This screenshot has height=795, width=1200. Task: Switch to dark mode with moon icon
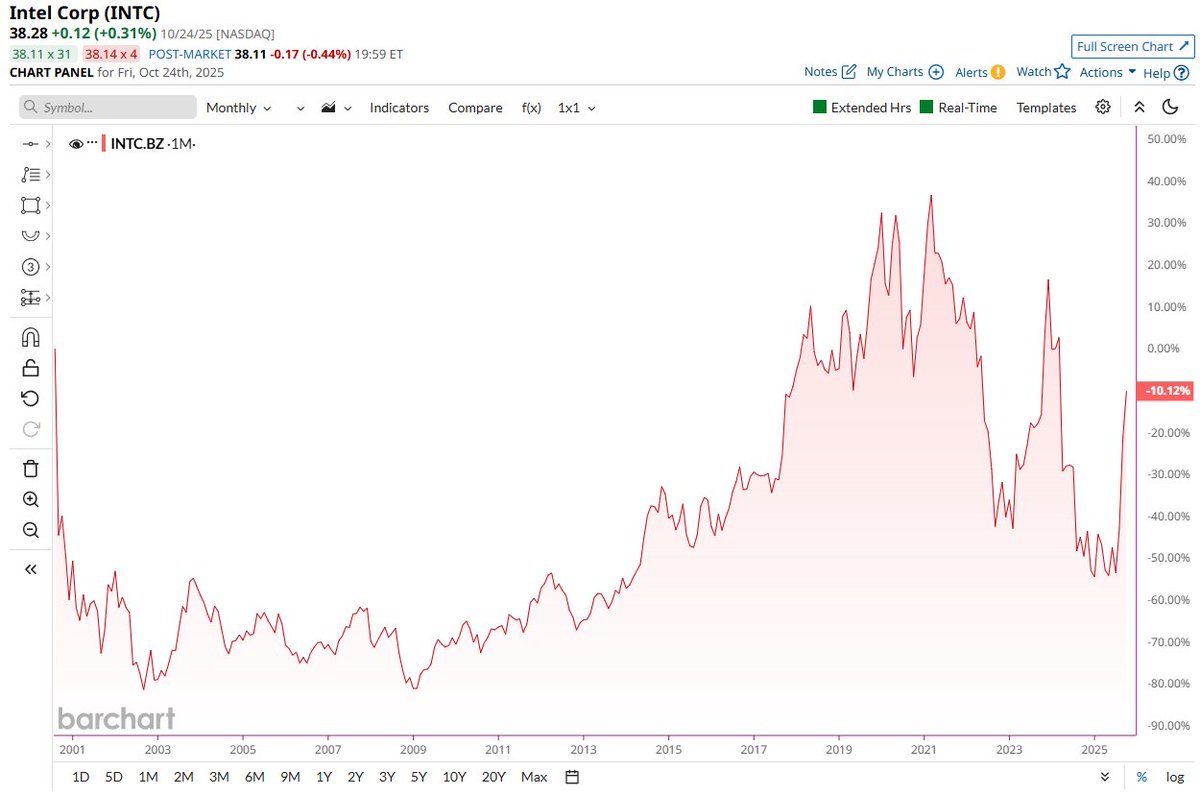tap(1170, 107)
